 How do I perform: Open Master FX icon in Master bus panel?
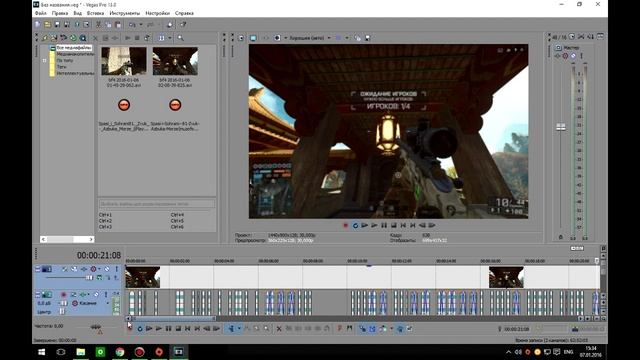[x=558, y=56]
